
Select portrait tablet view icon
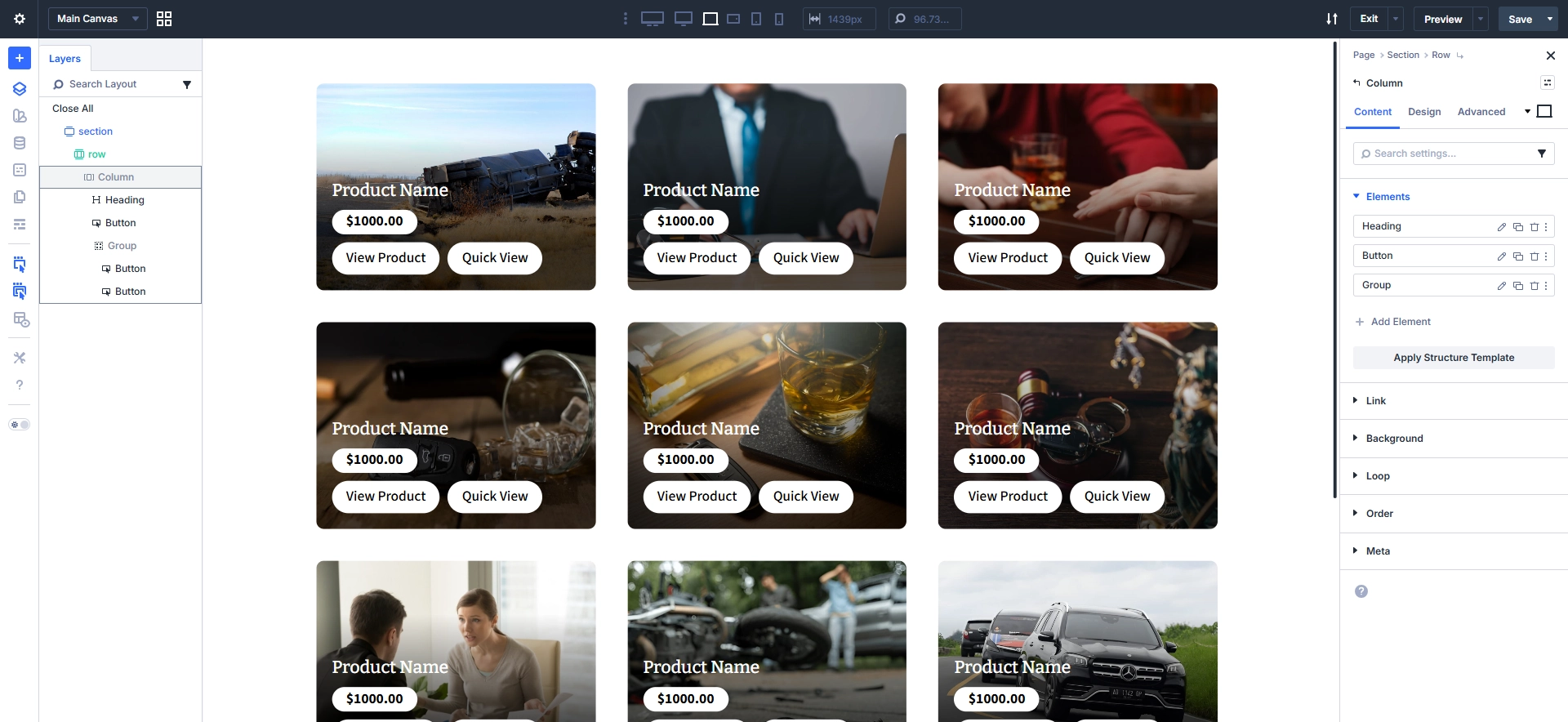point(756,19)
